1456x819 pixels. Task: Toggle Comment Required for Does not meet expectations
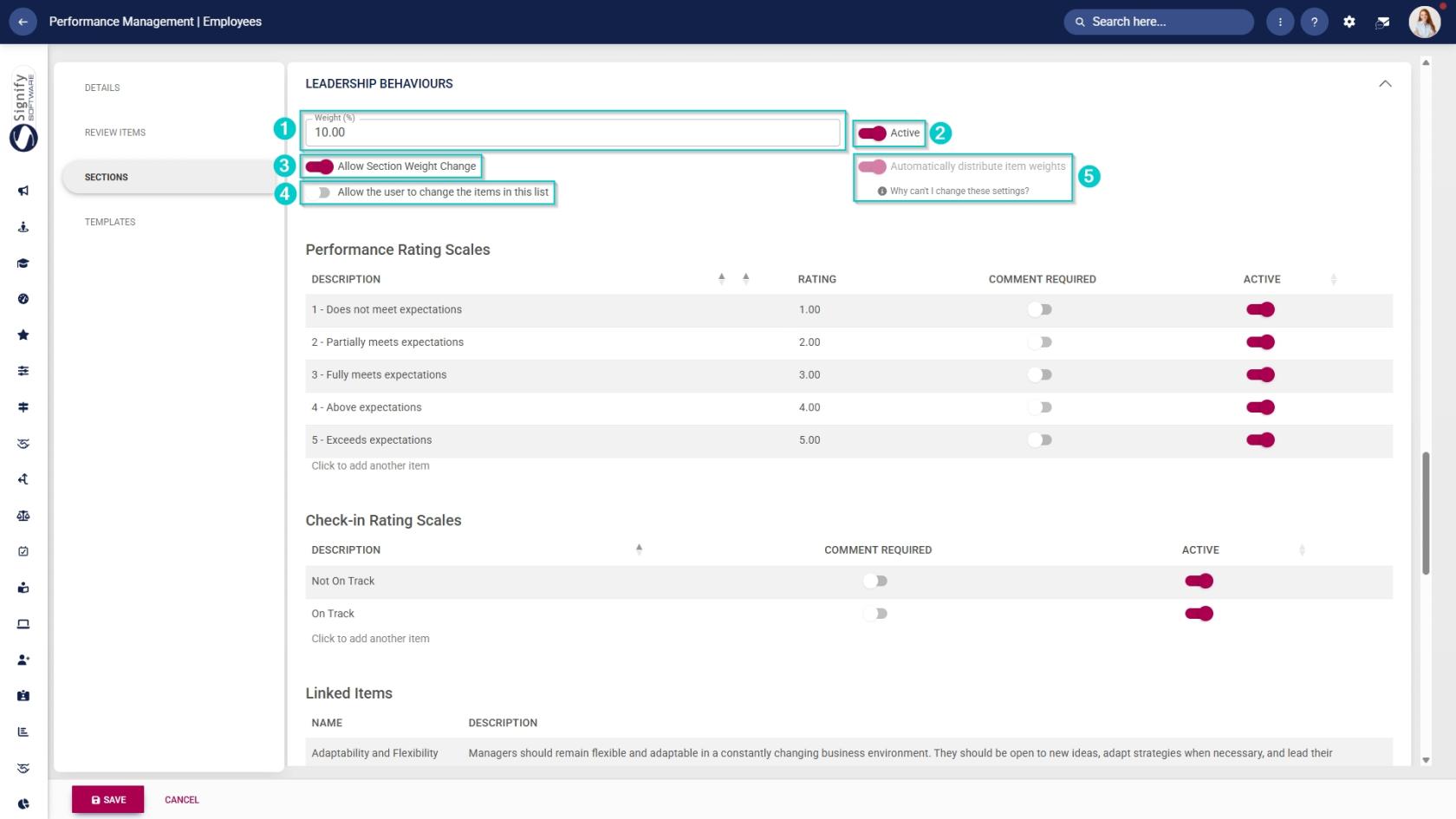coord(1040,309)
